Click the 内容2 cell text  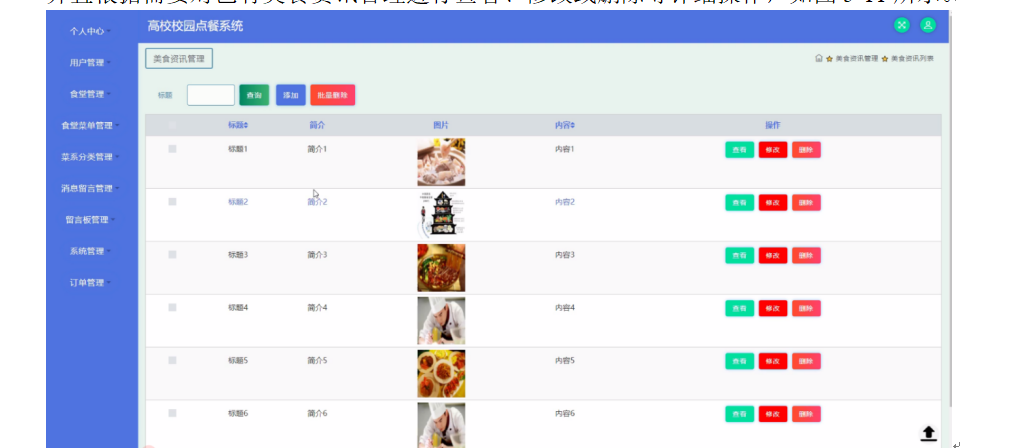(x=565, y=202)
